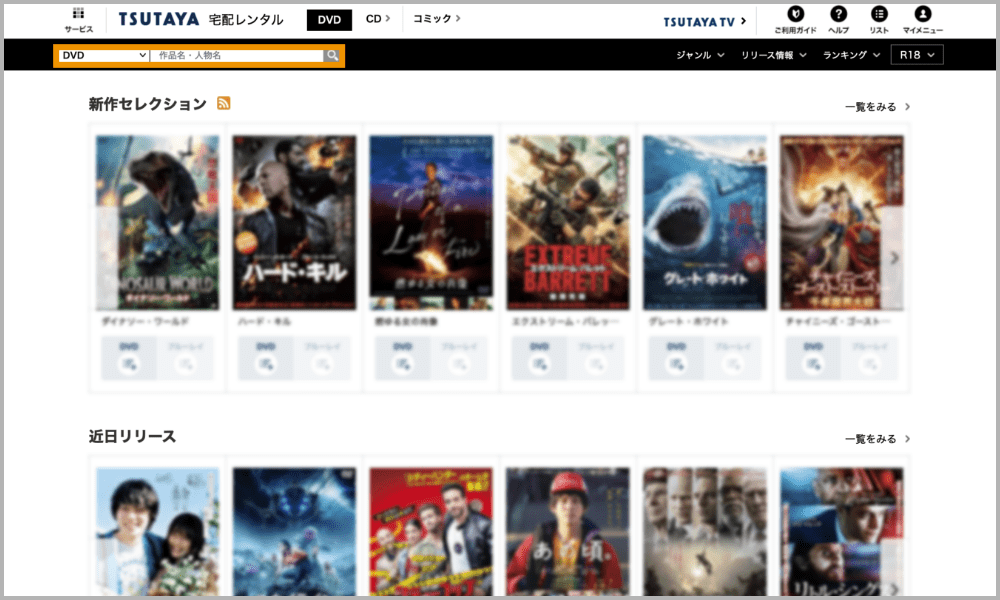
Task: Open the ヘルプ question mark icon
Action: coord(838,14)
